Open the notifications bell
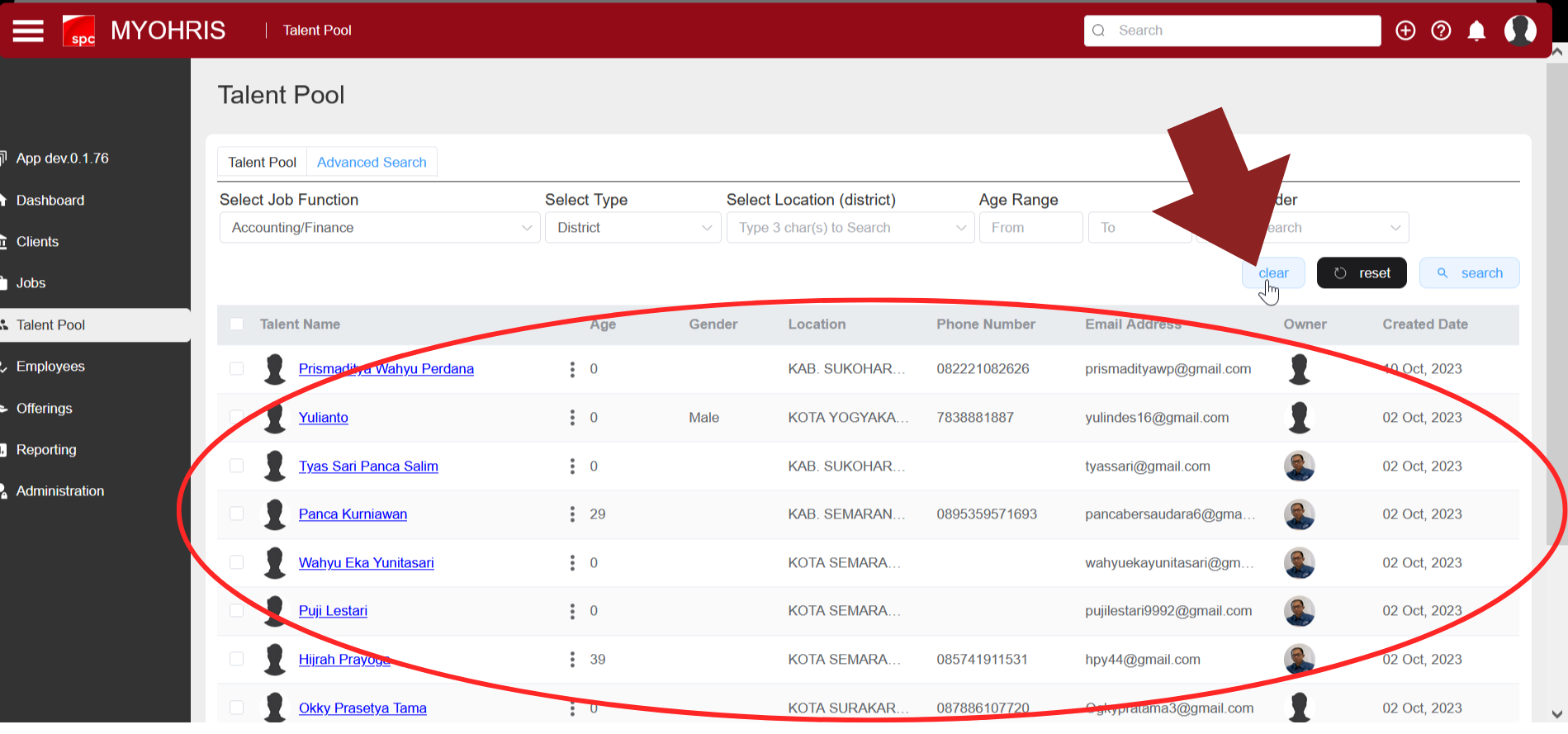The height and width of the screenshot is (734, 1568). (x=1476, y=31)
